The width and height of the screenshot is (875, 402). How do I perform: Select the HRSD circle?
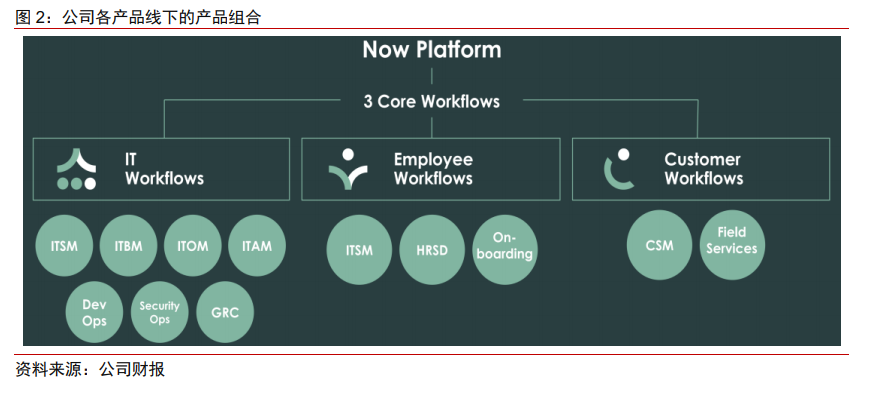[x=432, y=250]
